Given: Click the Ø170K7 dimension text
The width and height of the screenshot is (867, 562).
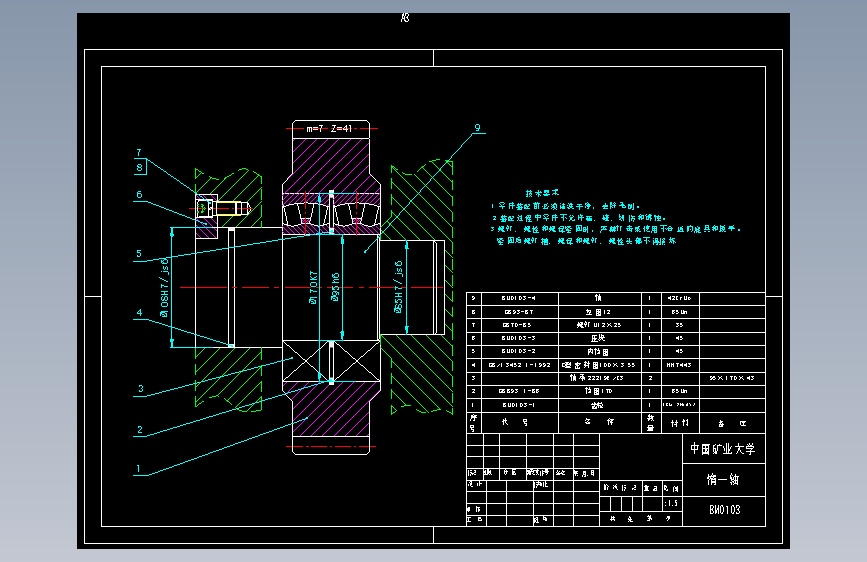Looking at the screenshot, I should click(x=314, y=288).
